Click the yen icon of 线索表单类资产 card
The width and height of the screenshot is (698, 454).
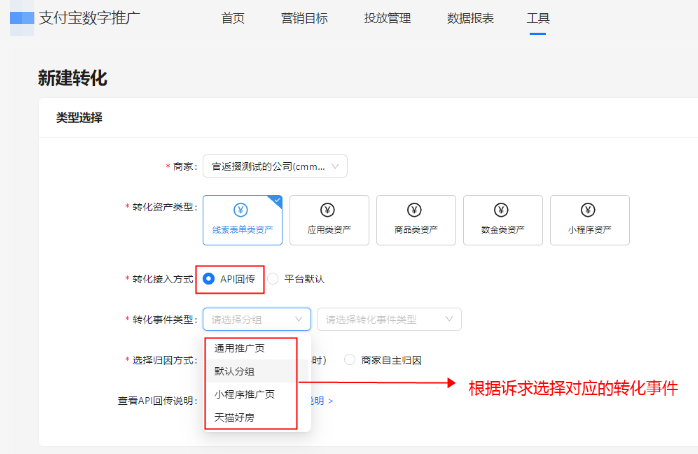tap(241, 210)
